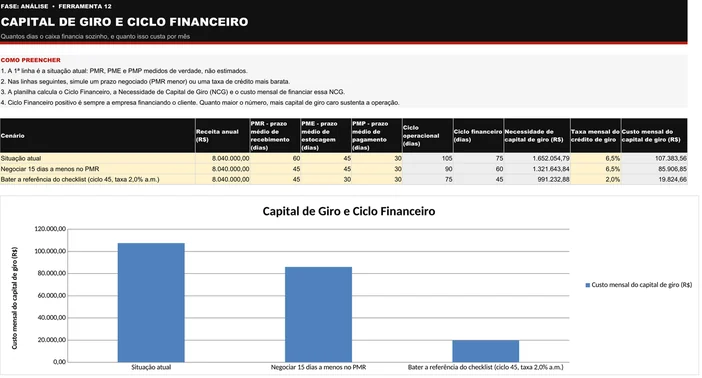
Task: Click the 'Negociar 15 dias a menos no PMR' table cell
Action: coord(98,169)
